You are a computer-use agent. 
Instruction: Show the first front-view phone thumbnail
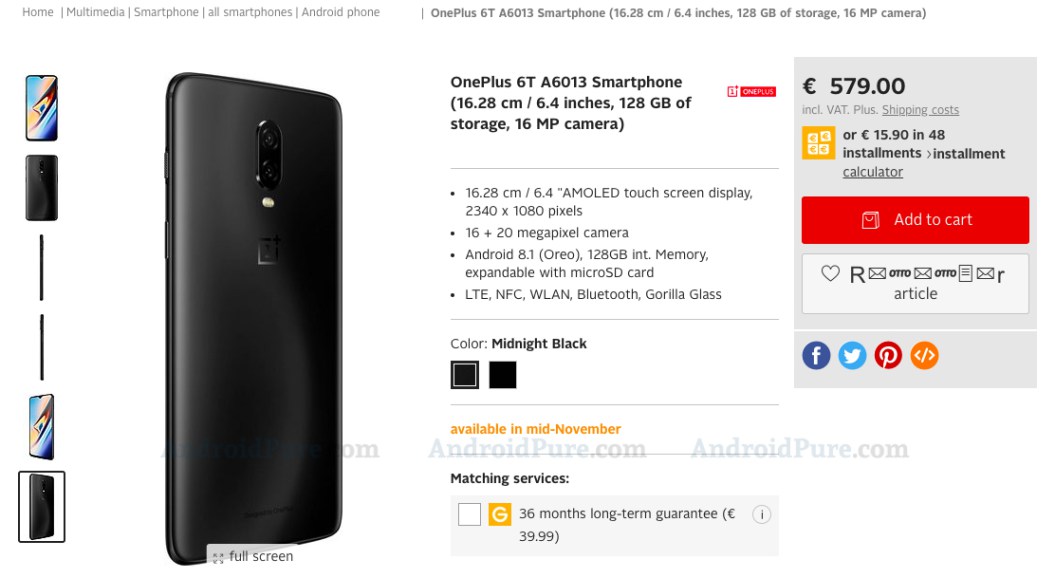click(x=42, y=108)
